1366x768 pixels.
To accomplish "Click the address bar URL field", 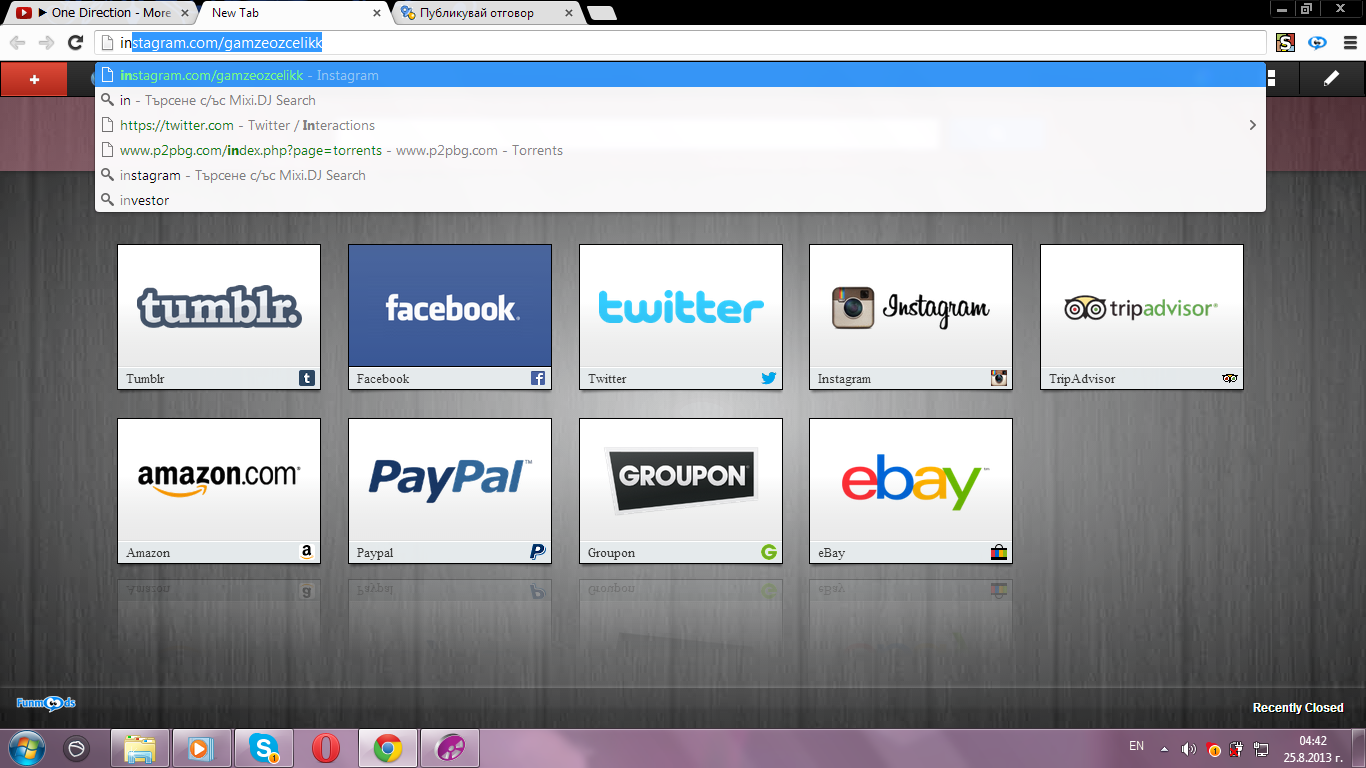I will pos(681,43).
